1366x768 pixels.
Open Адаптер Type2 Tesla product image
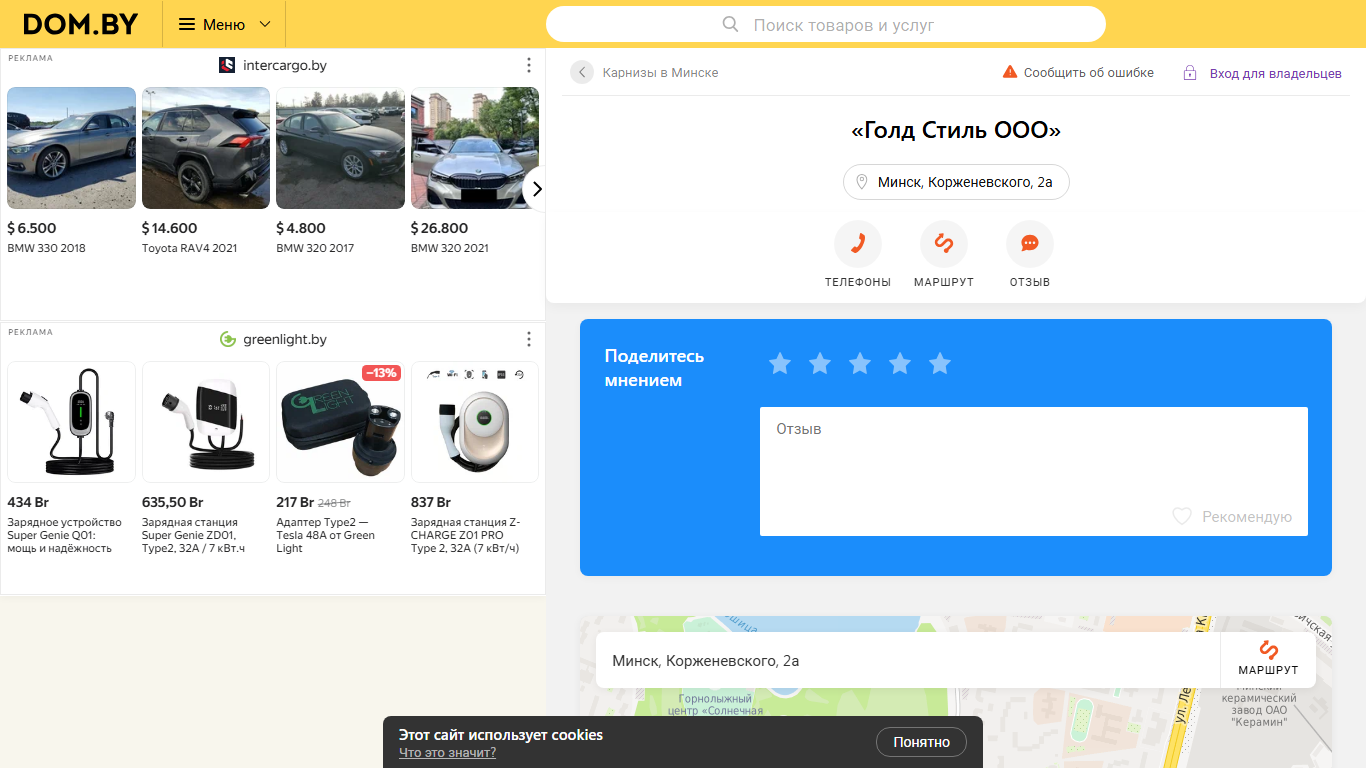(x=340, y=422)
